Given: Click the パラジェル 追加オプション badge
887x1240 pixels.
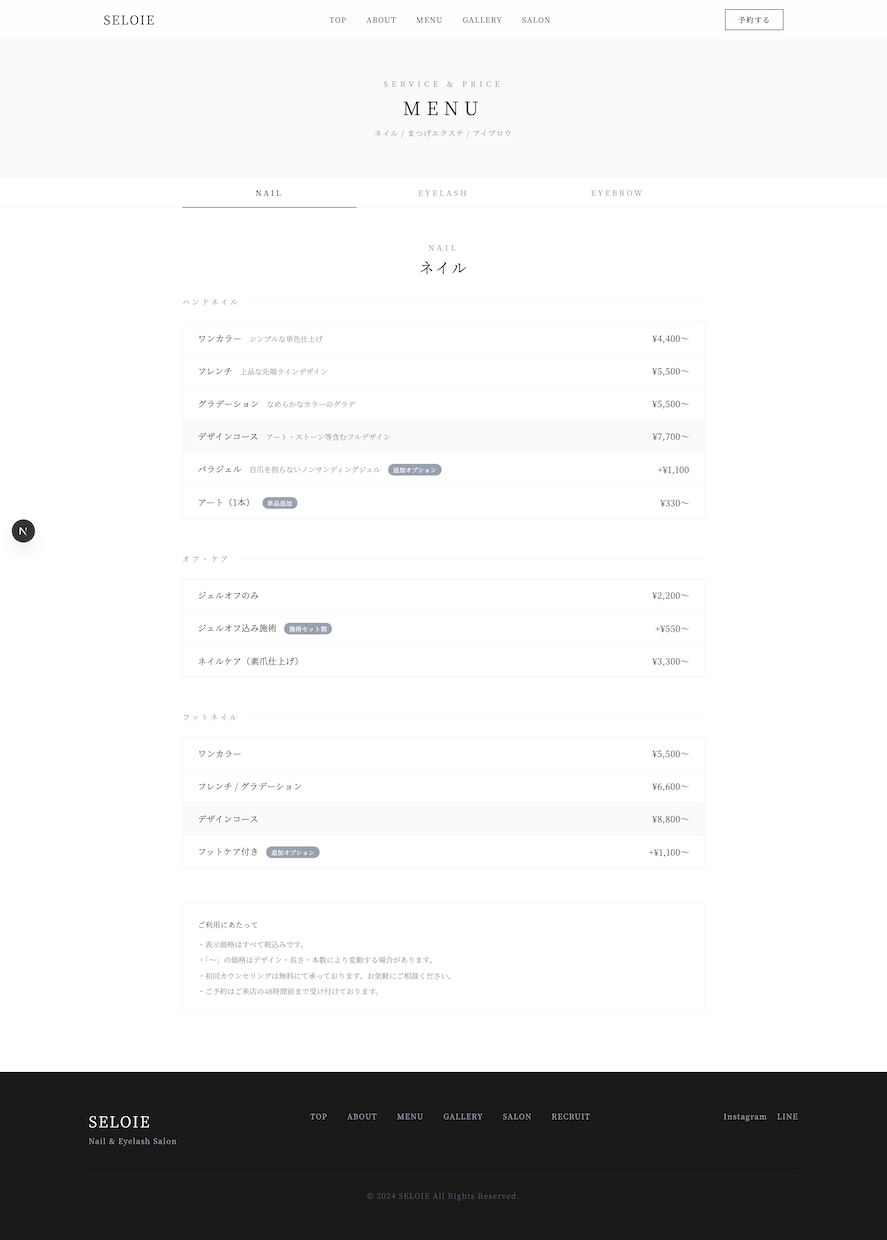Looking at the screenshot, I should tap(415, 470).
